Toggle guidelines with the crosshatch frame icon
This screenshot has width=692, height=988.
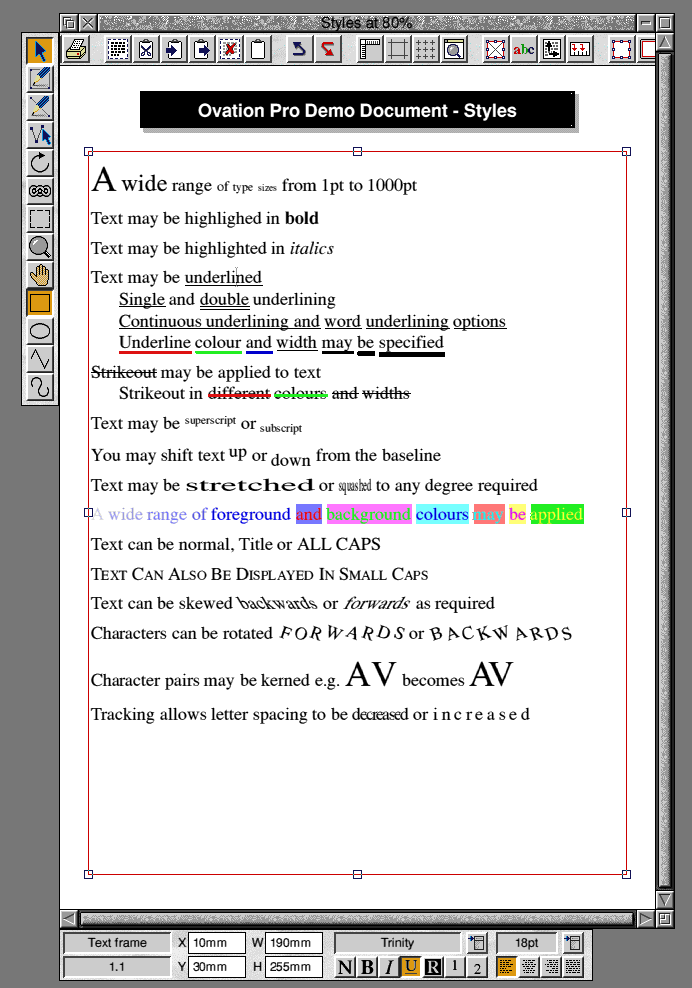[x=398, y=49]
